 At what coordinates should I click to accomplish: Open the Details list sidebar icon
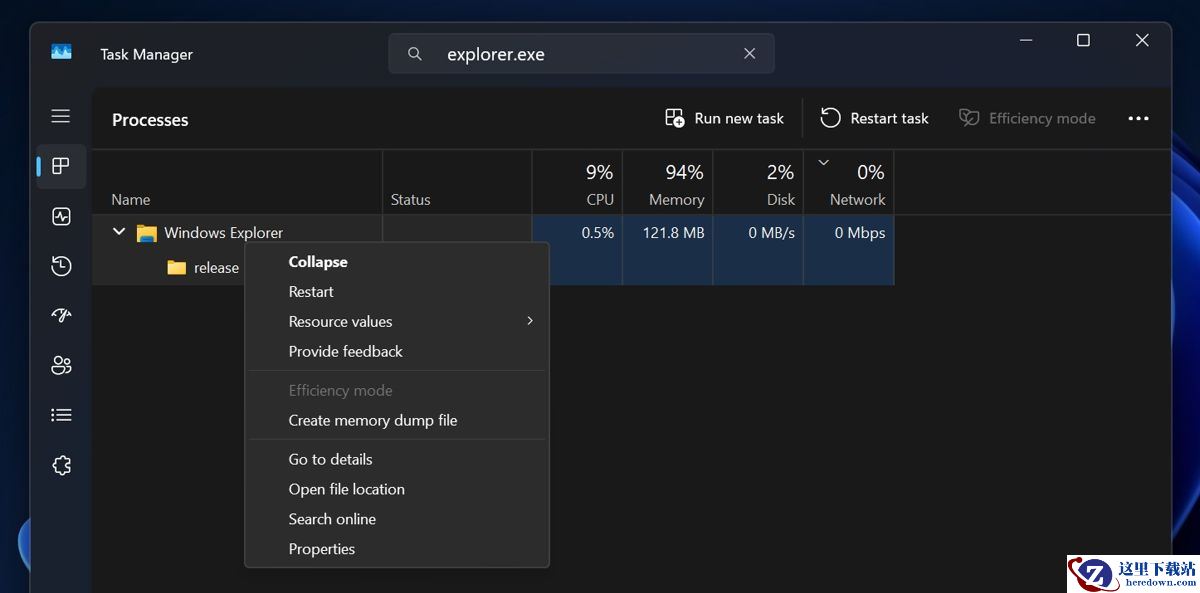point(61,415)
